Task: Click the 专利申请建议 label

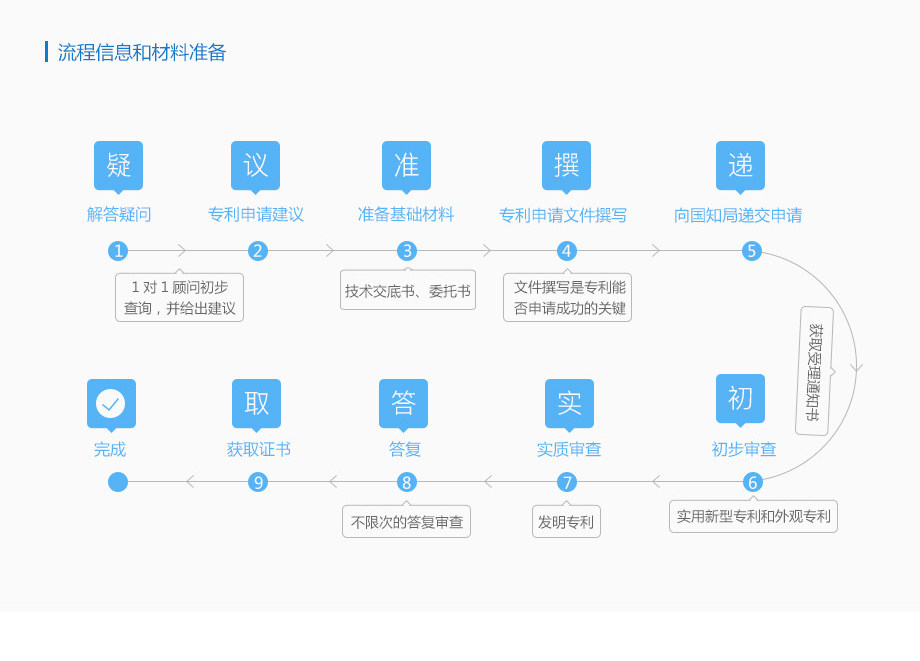Action: coord(256,215)
